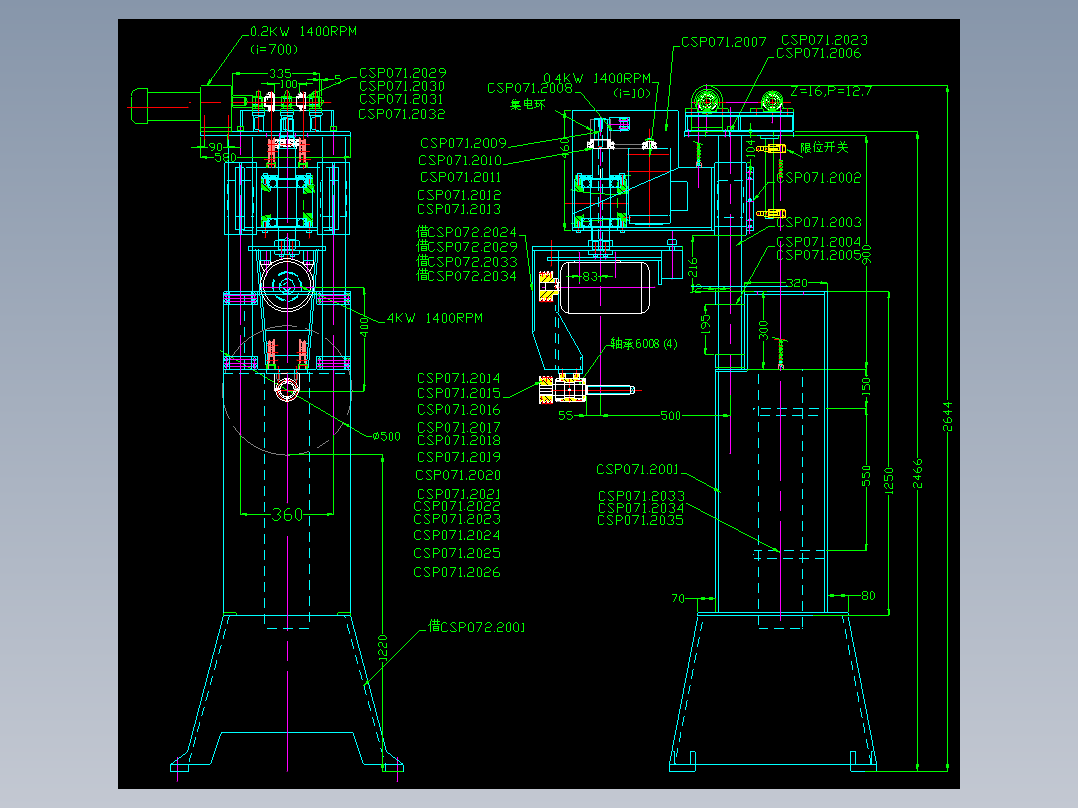Select the 限位开关 limit switch label
The width and height of the screenshot is (1078, 808).
click(824, 147)
